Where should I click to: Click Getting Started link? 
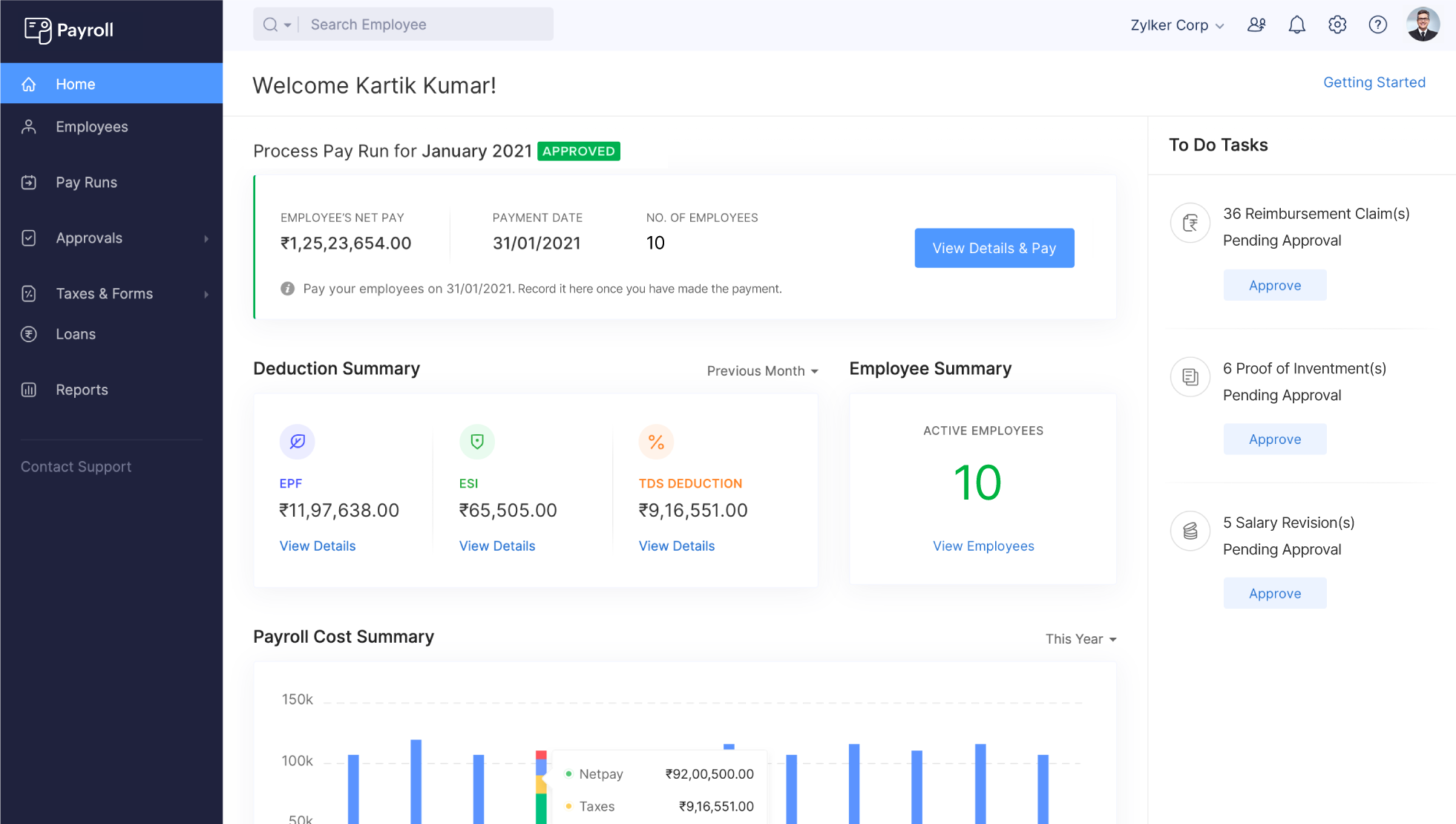click(x=1373, y=82)
